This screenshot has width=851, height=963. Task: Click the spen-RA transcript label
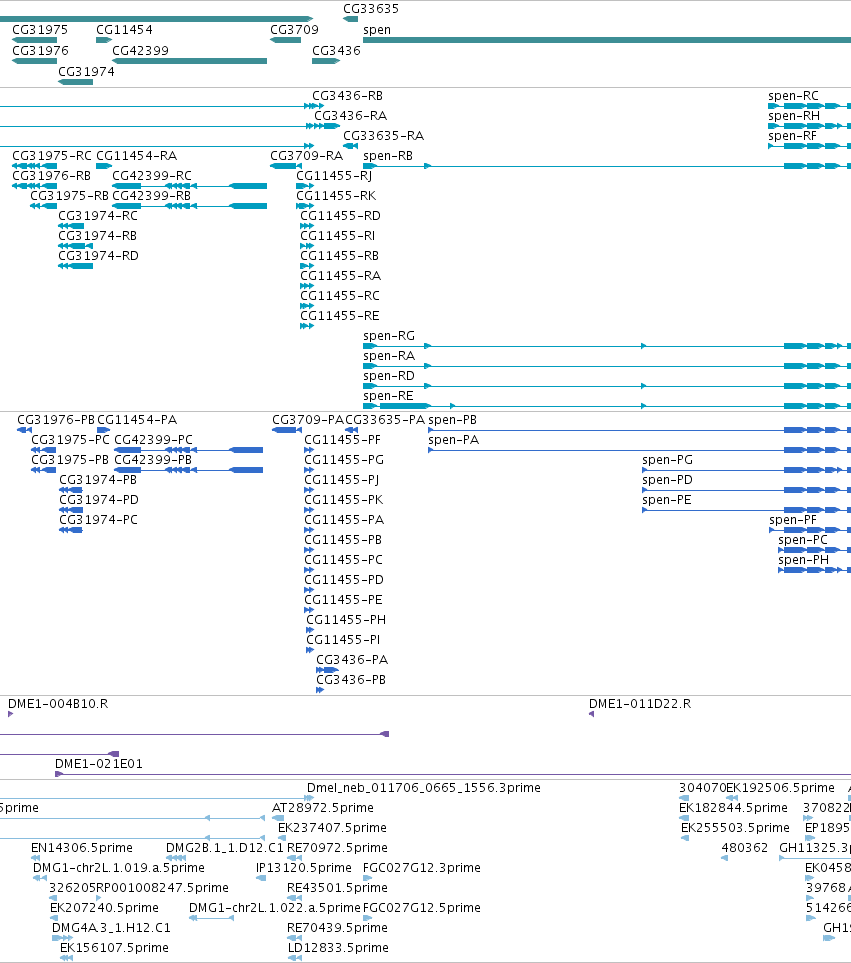pos(389,356)
